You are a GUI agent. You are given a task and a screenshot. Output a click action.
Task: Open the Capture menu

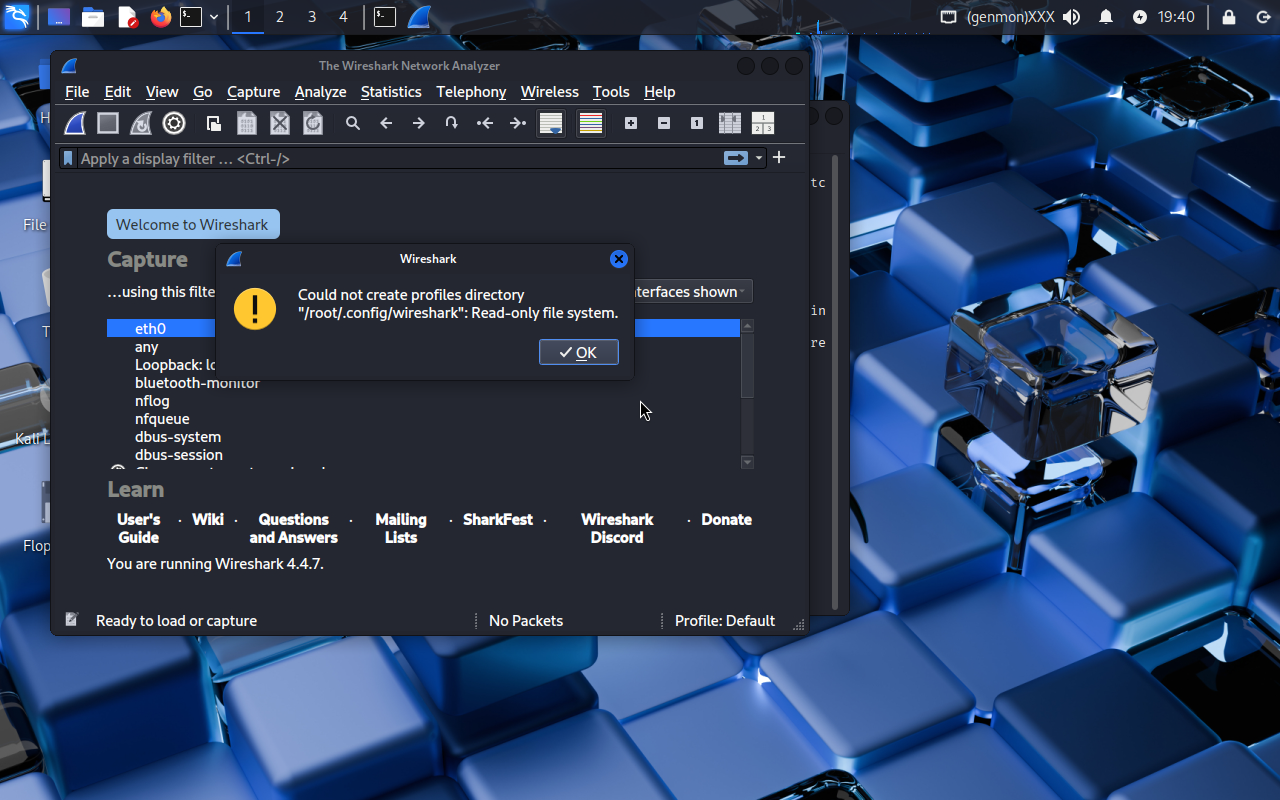(x=253, y=91)
